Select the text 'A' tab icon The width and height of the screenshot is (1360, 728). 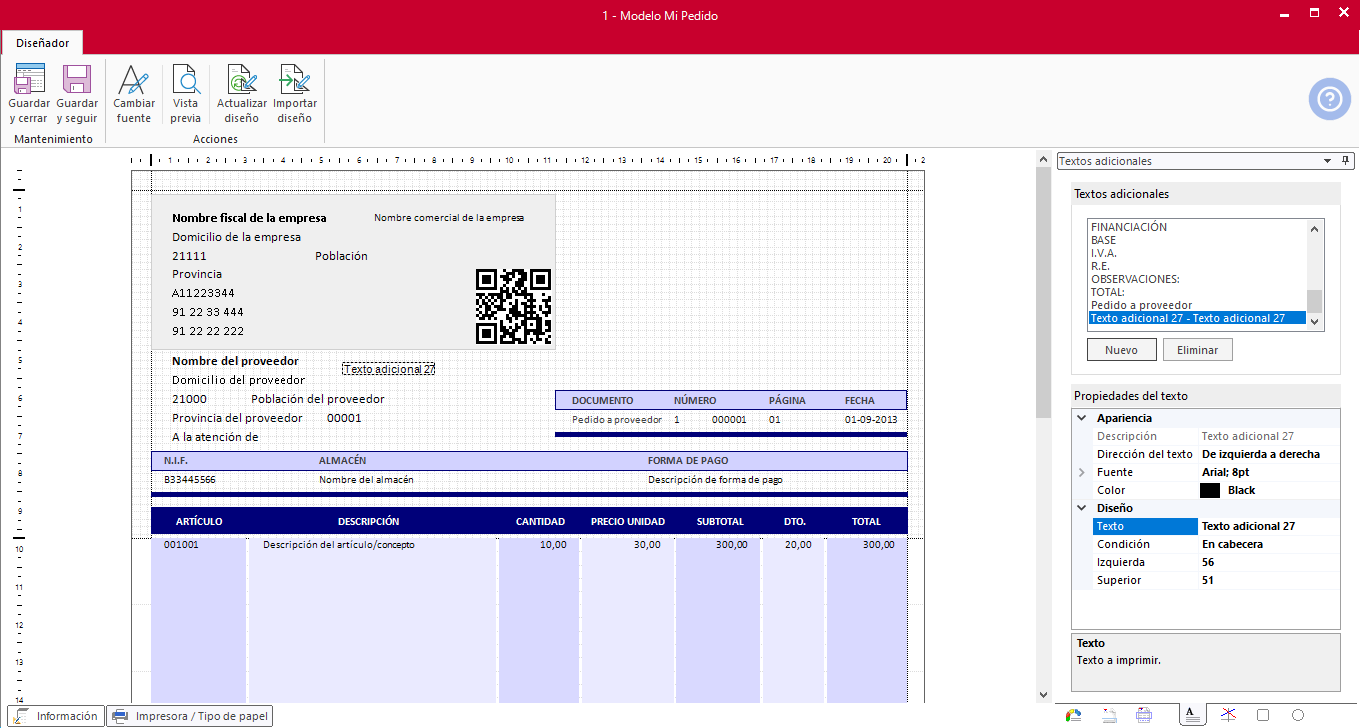click(1191, 715)
